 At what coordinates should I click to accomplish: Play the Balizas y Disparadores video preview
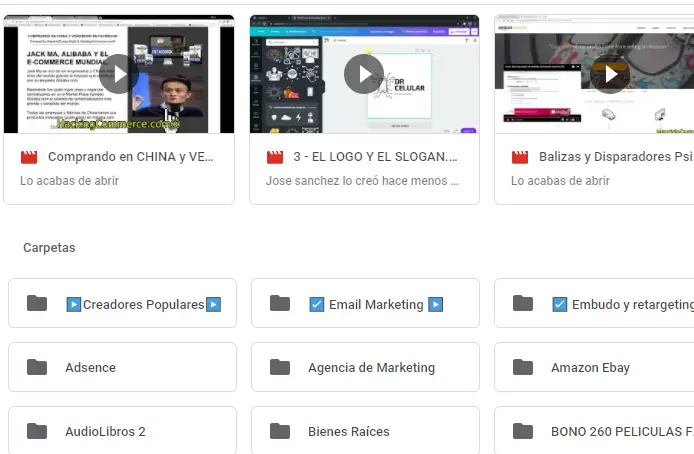coord(609,74)
